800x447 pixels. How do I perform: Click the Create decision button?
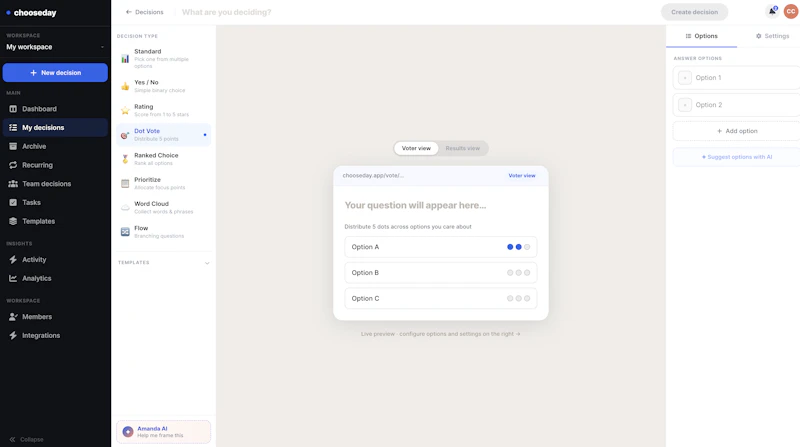pyautogui.click(x=694, y=12)
